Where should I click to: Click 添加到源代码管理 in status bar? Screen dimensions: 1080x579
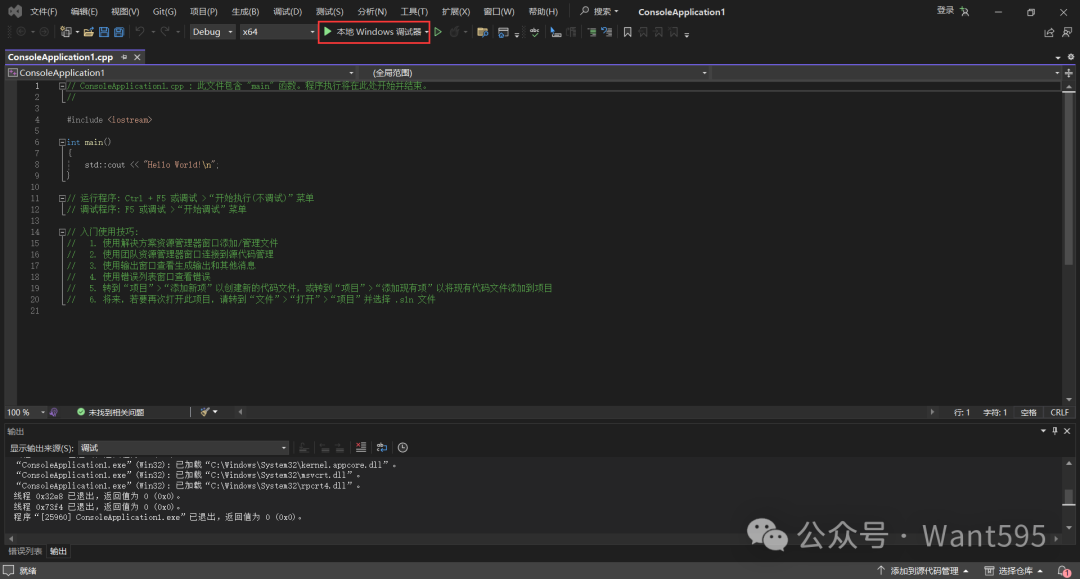pyautogui.click(x=924, y=571)
